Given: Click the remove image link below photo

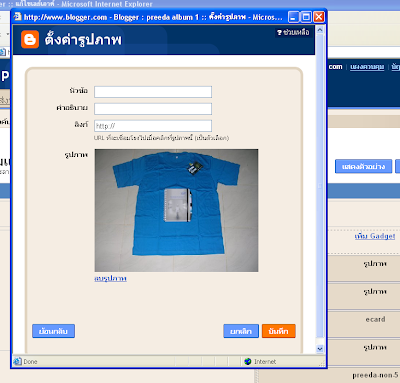Looking at the screenshot, I should click(110, 278).
